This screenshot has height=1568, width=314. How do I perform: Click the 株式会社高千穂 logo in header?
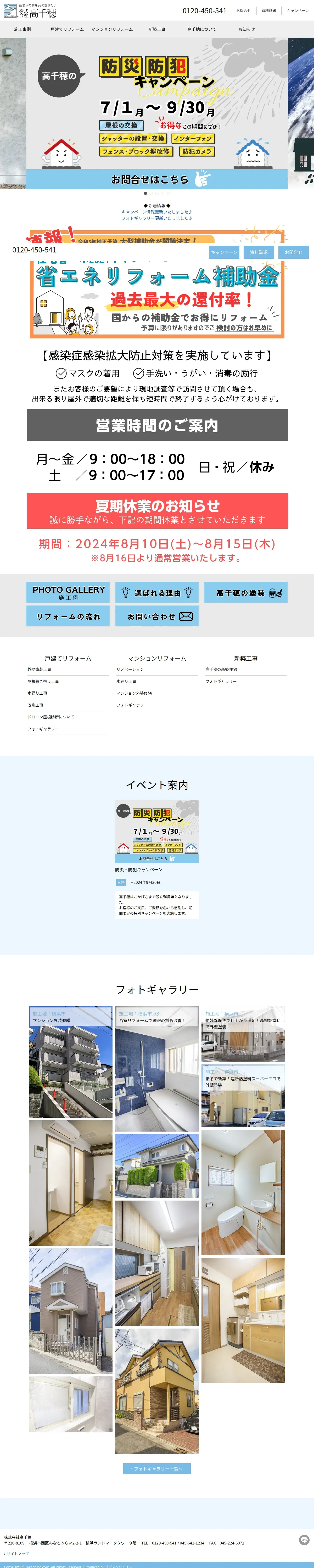30,10
